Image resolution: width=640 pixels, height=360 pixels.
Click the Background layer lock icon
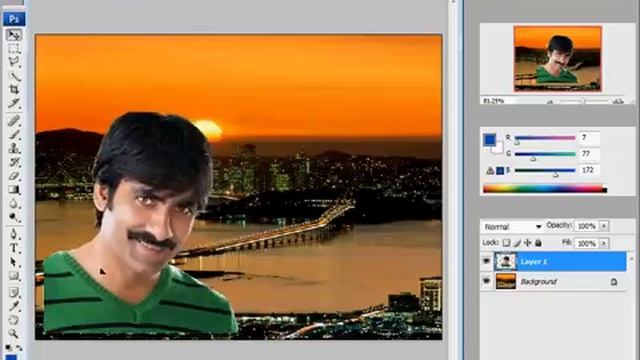coord(614,282)
